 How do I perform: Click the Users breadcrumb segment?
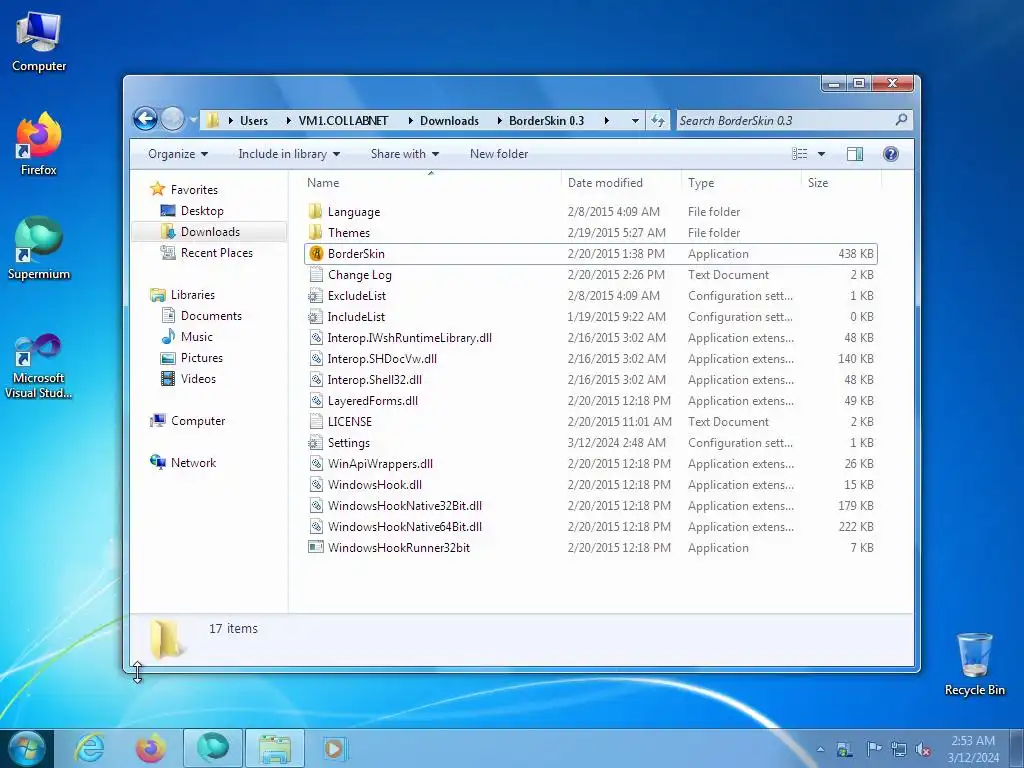(x=253, y=121)
